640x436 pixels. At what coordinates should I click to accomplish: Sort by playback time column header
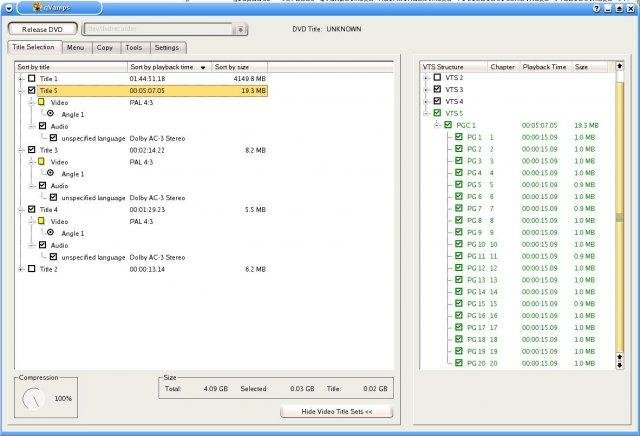click(169, 67)
